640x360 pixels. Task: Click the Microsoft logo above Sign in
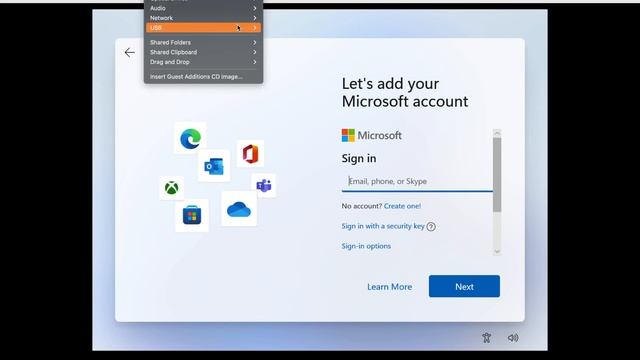coord(371,135)
